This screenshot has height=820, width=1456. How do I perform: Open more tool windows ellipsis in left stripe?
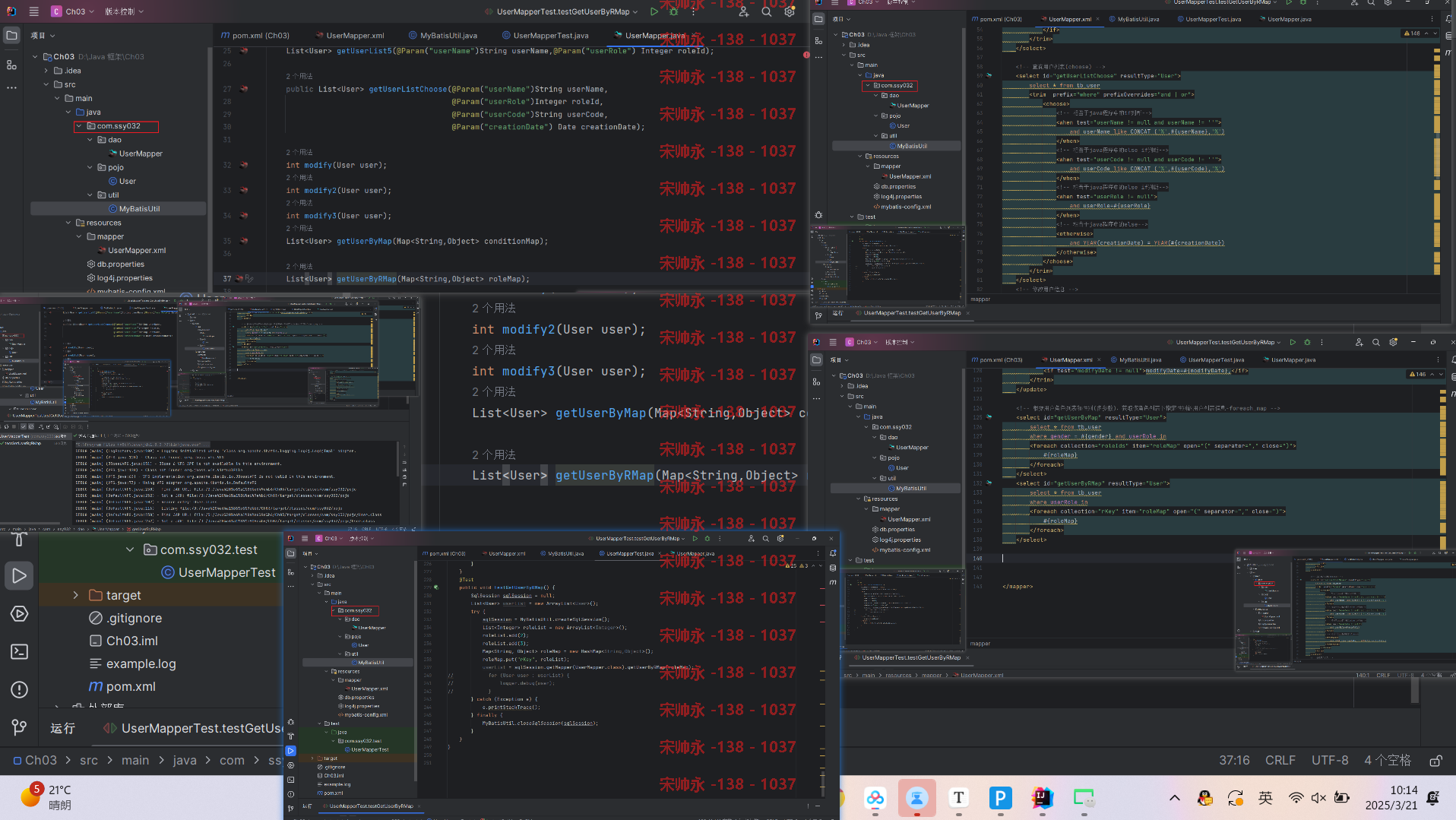11,88
